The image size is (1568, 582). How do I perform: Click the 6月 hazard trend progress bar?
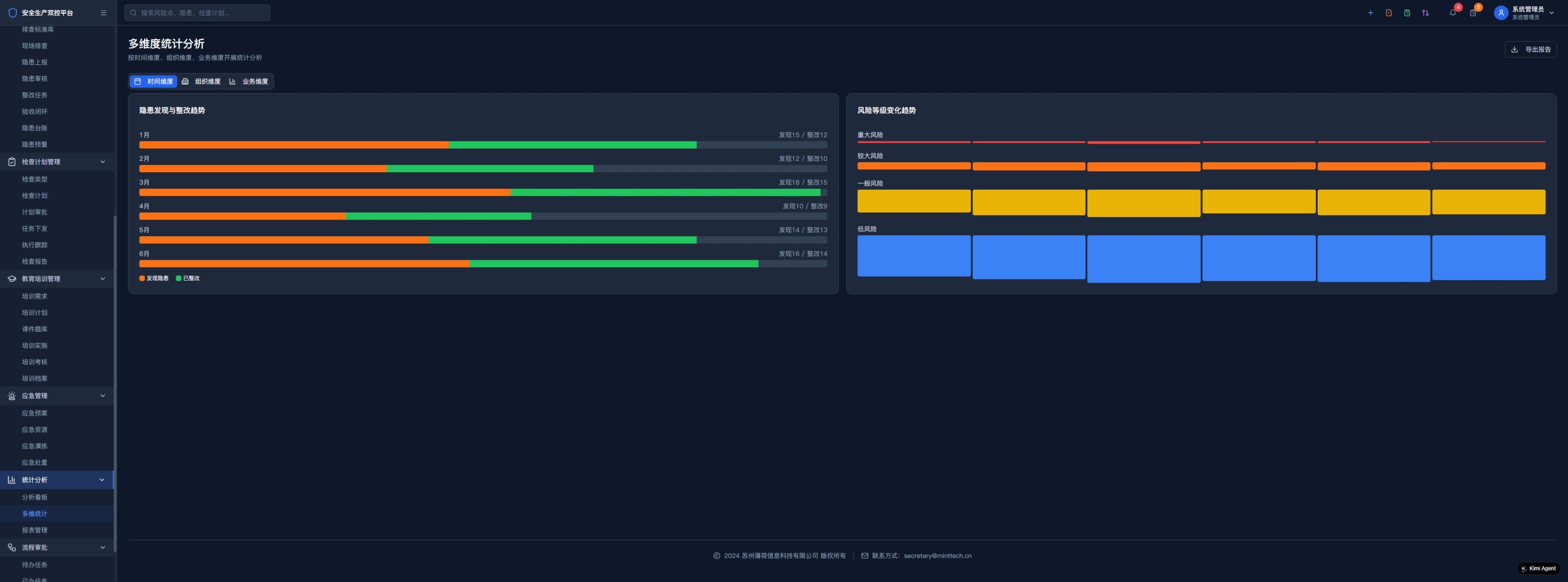click(x=483, y=264)
